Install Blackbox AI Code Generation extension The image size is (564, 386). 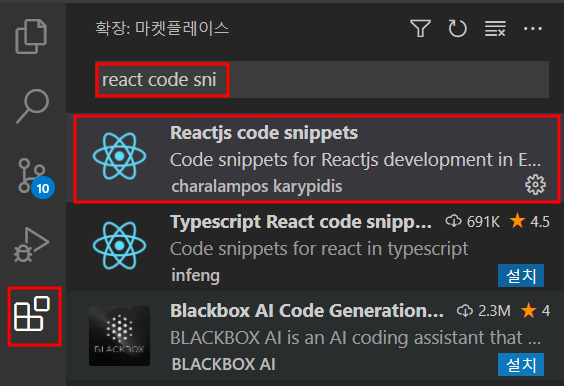tap(521, 364)
